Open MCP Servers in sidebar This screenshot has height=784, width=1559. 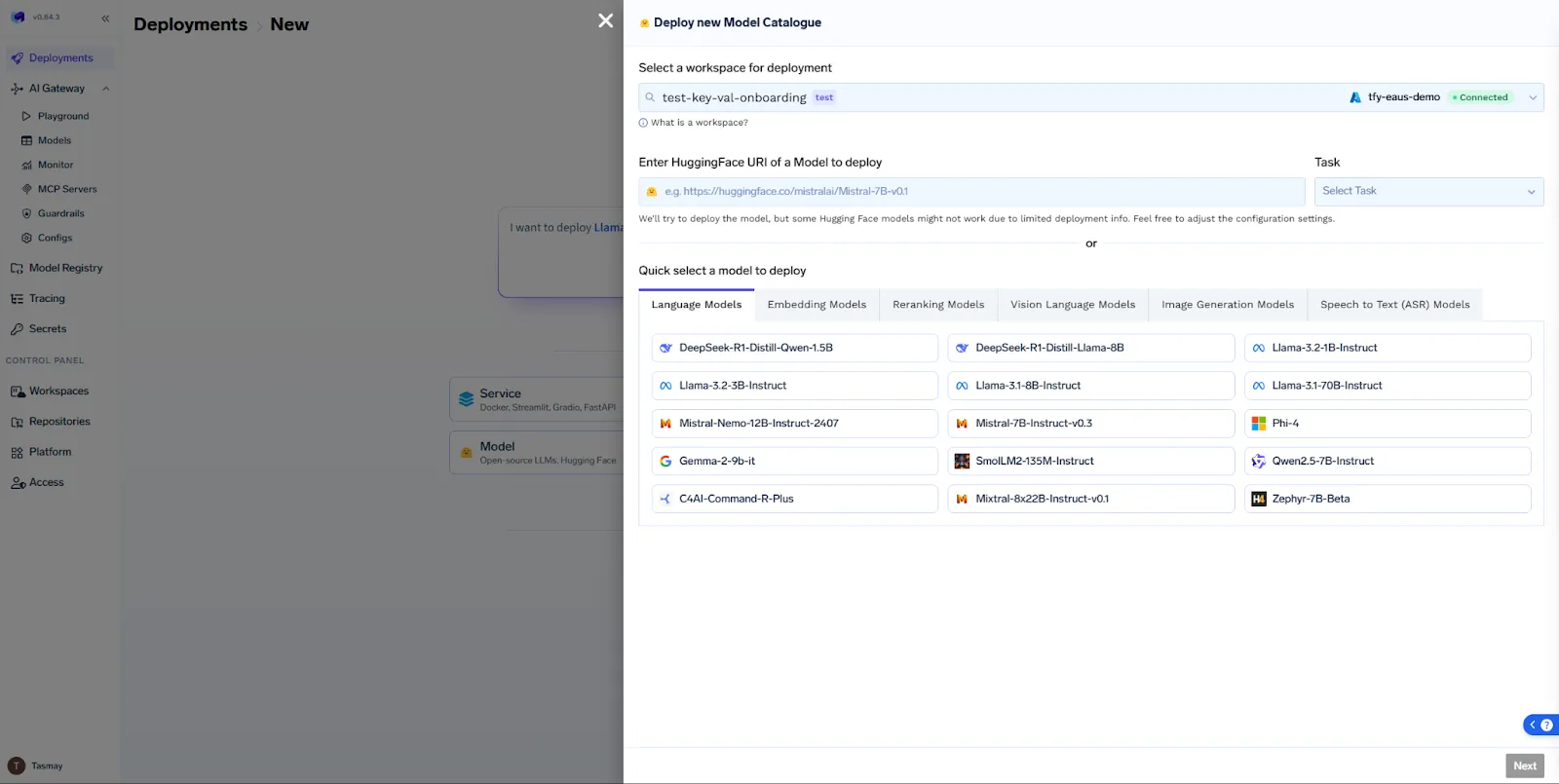[66, 189]
